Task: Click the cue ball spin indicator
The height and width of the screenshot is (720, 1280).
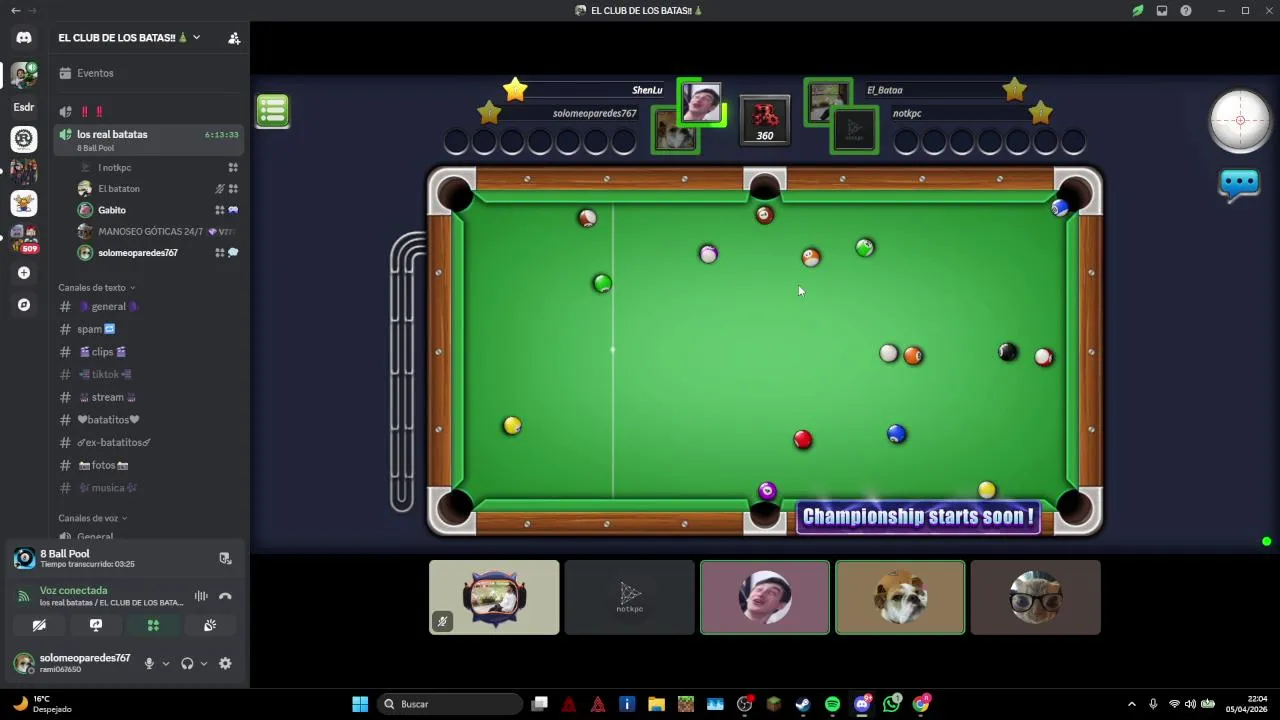Action: 1240,121
